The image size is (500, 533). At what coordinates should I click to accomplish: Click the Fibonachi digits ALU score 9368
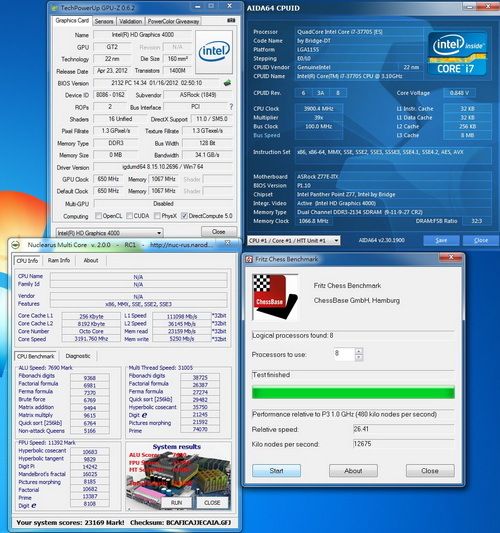[x=90, y=378]
